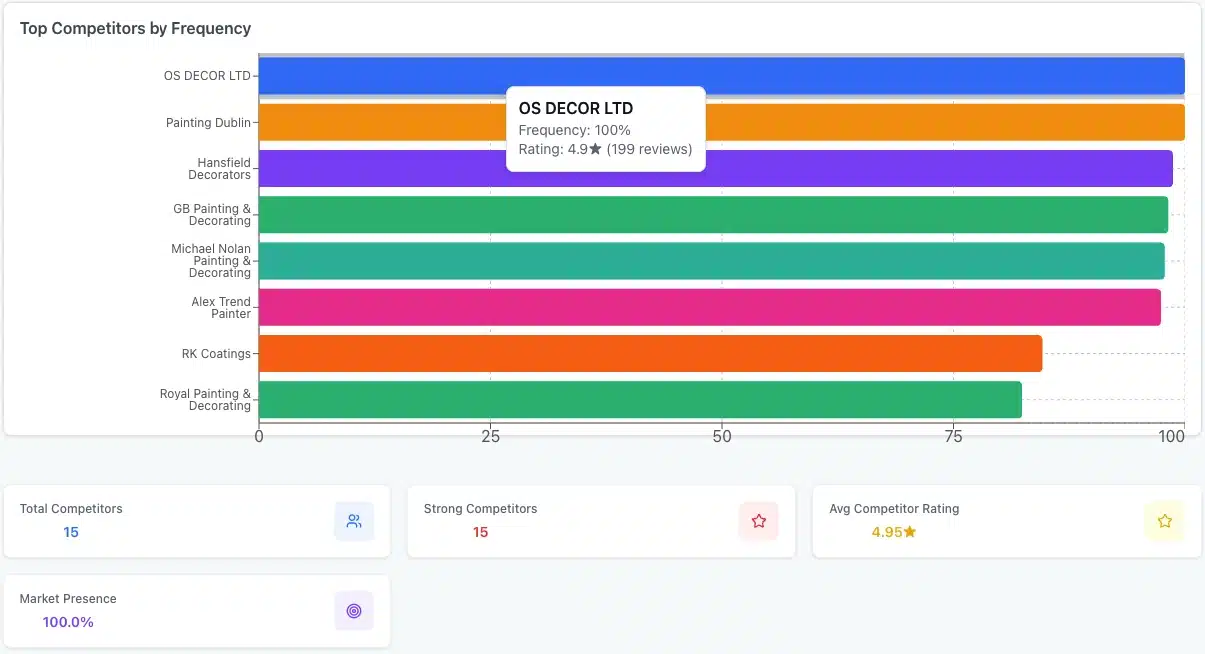The width and height of the screenshot is (1205, 654).
Task: Click the 'Royal Painting & Decorating' axis label
Action: point(205,400)
